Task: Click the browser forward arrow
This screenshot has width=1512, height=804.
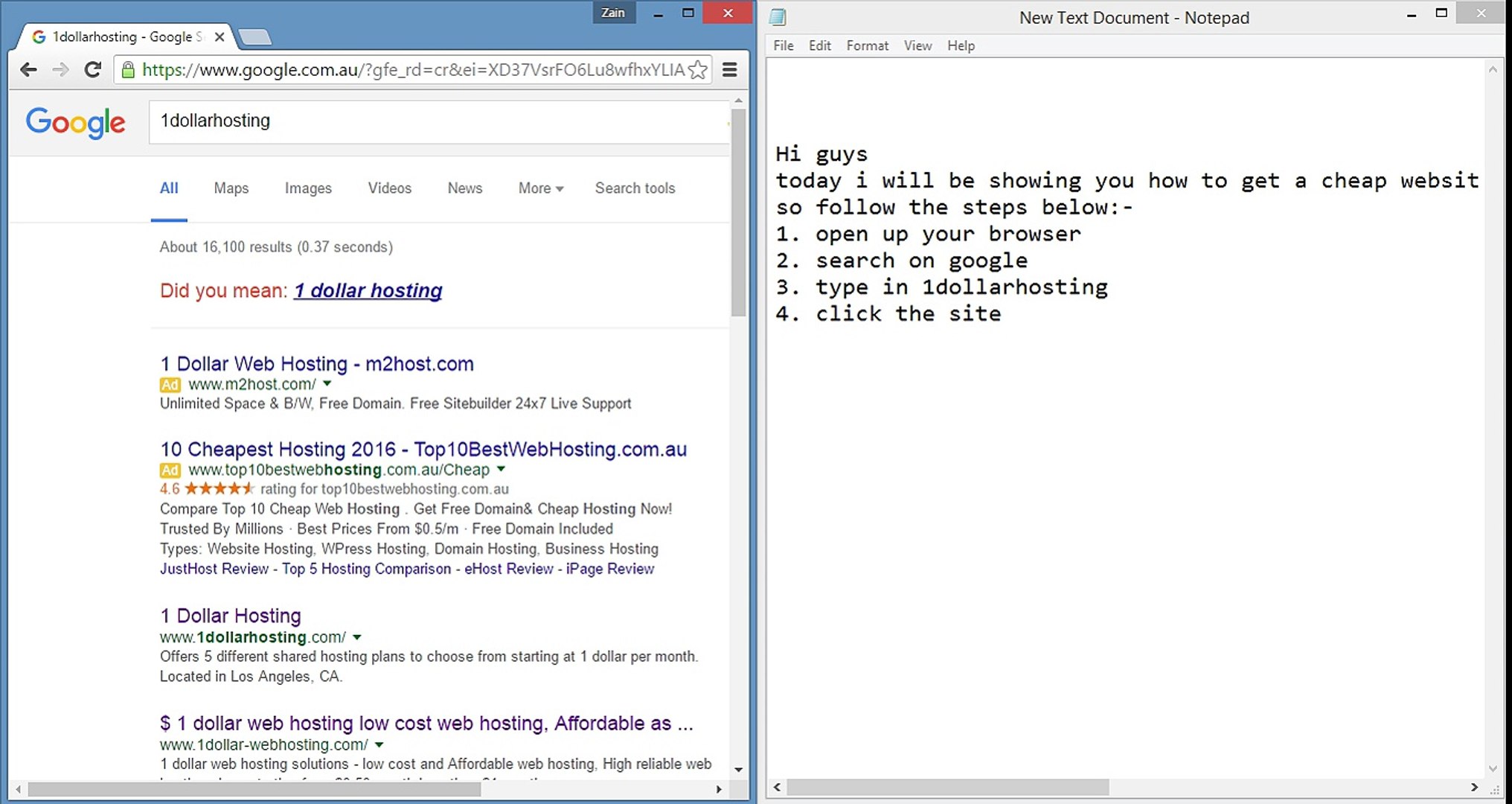Action: [60, 70]
